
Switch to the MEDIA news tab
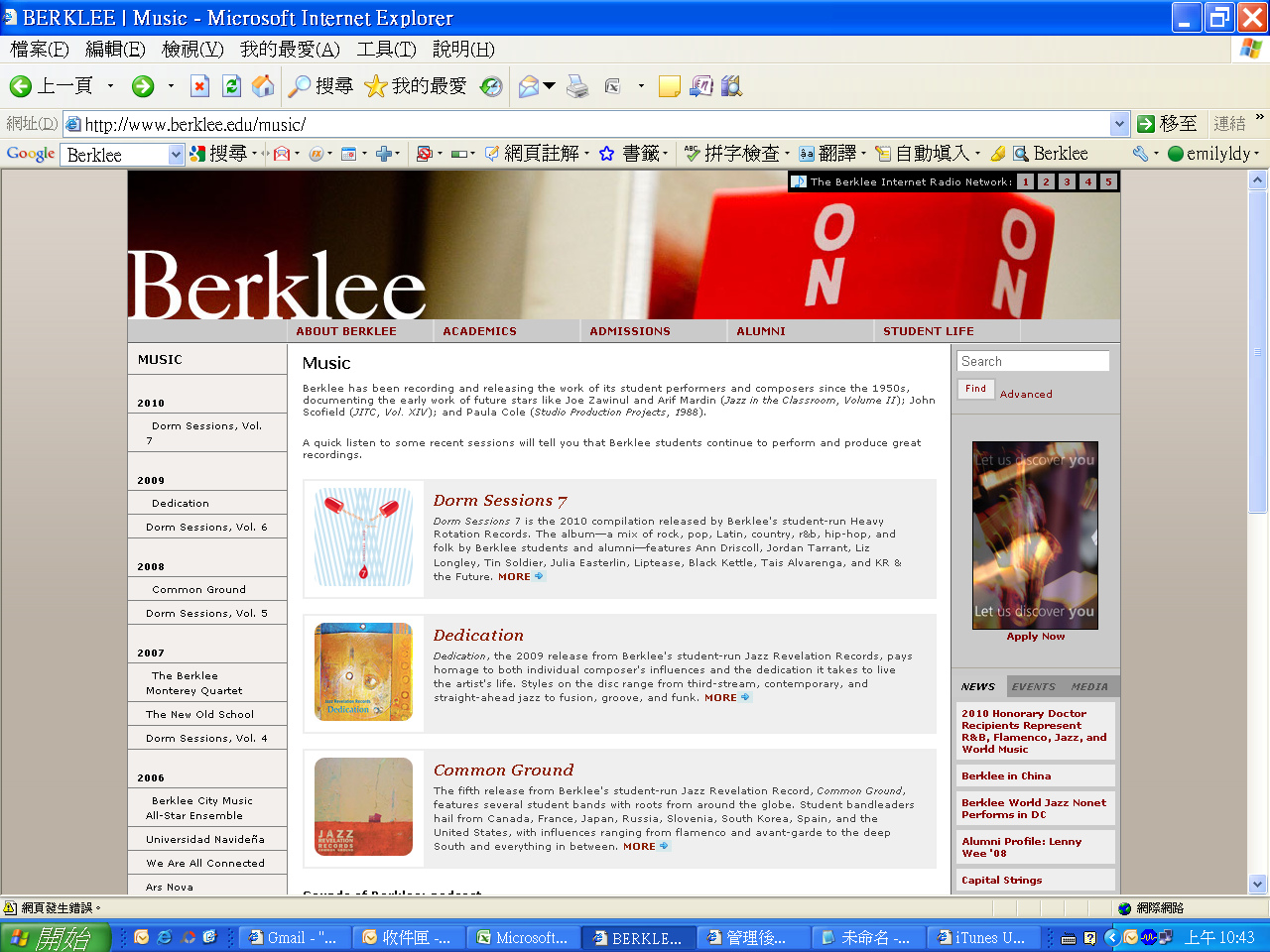(x=1089, y=686)
